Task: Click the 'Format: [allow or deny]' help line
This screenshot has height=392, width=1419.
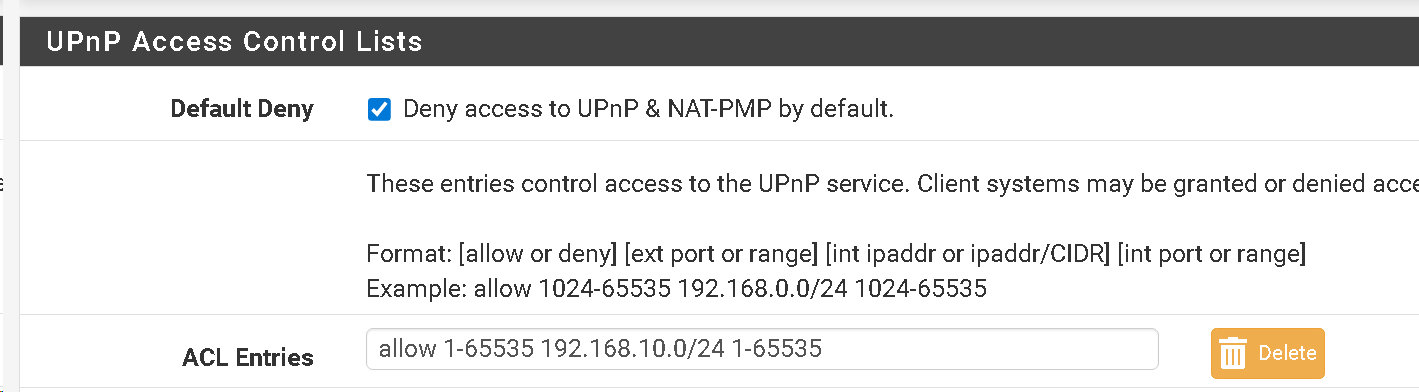Action: click(x=836, y=254)
